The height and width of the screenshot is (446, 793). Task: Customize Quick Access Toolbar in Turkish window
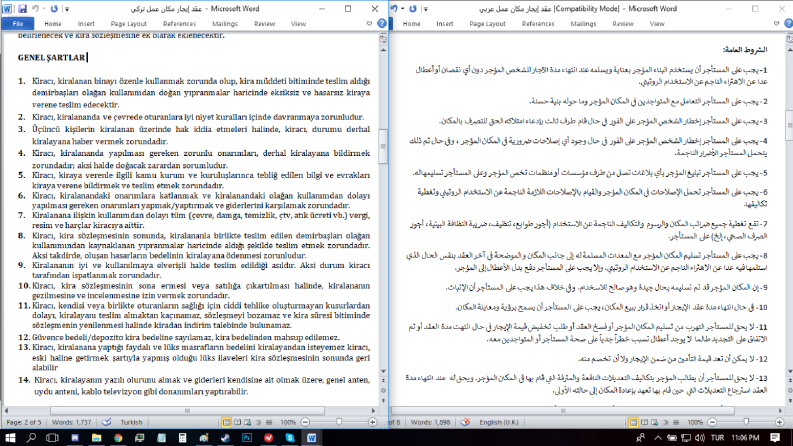coord(67,9)
